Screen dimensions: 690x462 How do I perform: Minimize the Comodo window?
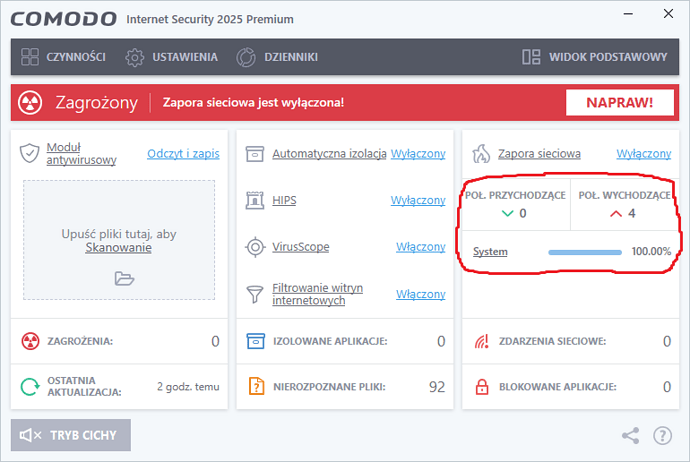click(628, 14)
